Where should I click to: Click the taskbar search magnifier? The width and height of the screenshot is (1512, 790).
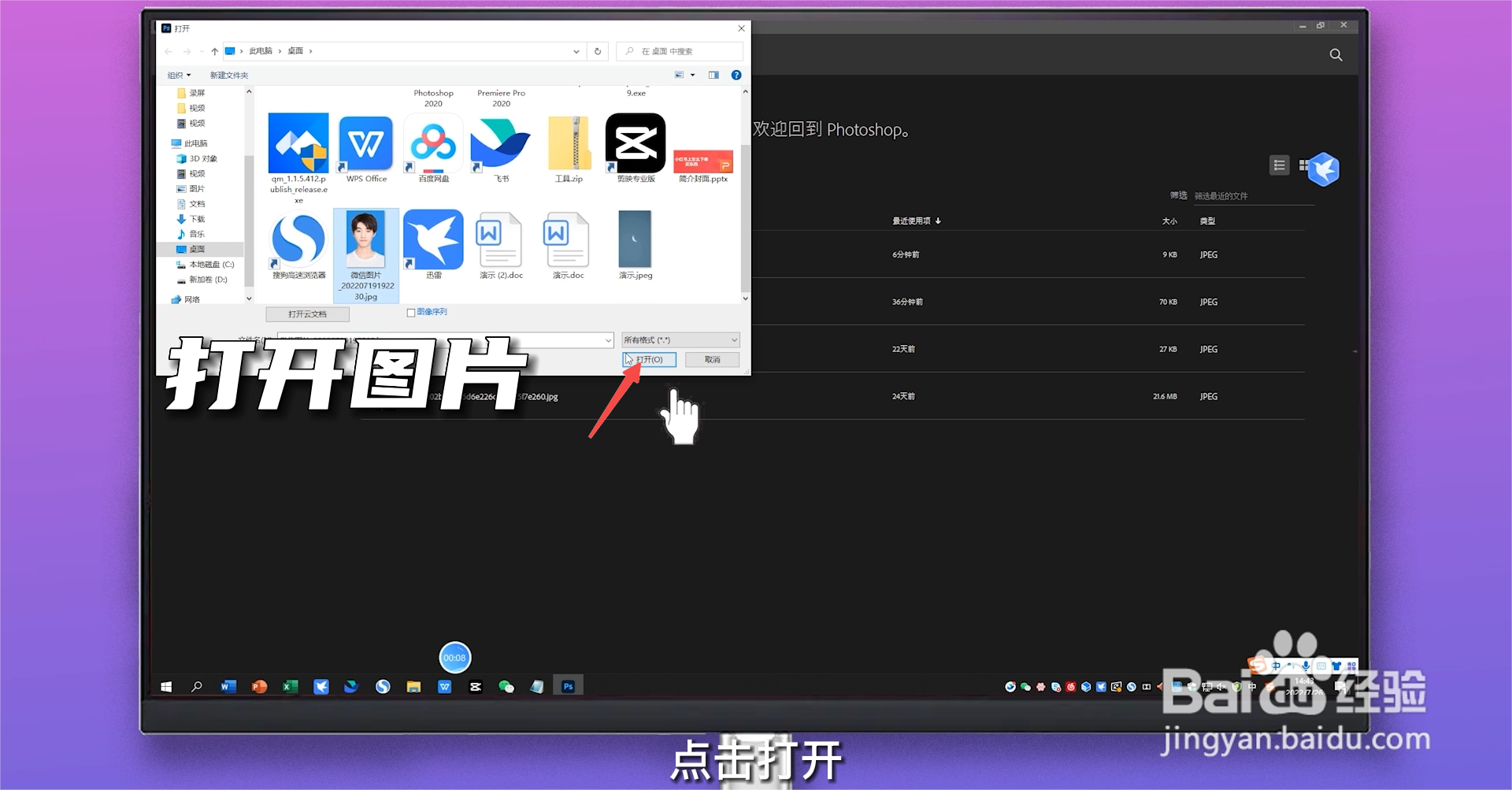pyautogui.click(x=197, y=687)
